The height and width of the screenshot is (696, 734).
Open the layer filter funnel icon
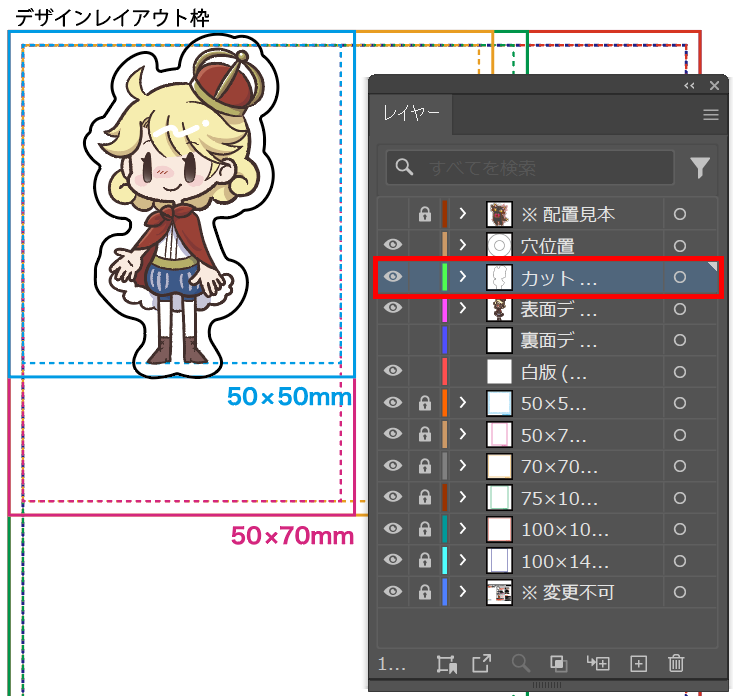point(700,168)
